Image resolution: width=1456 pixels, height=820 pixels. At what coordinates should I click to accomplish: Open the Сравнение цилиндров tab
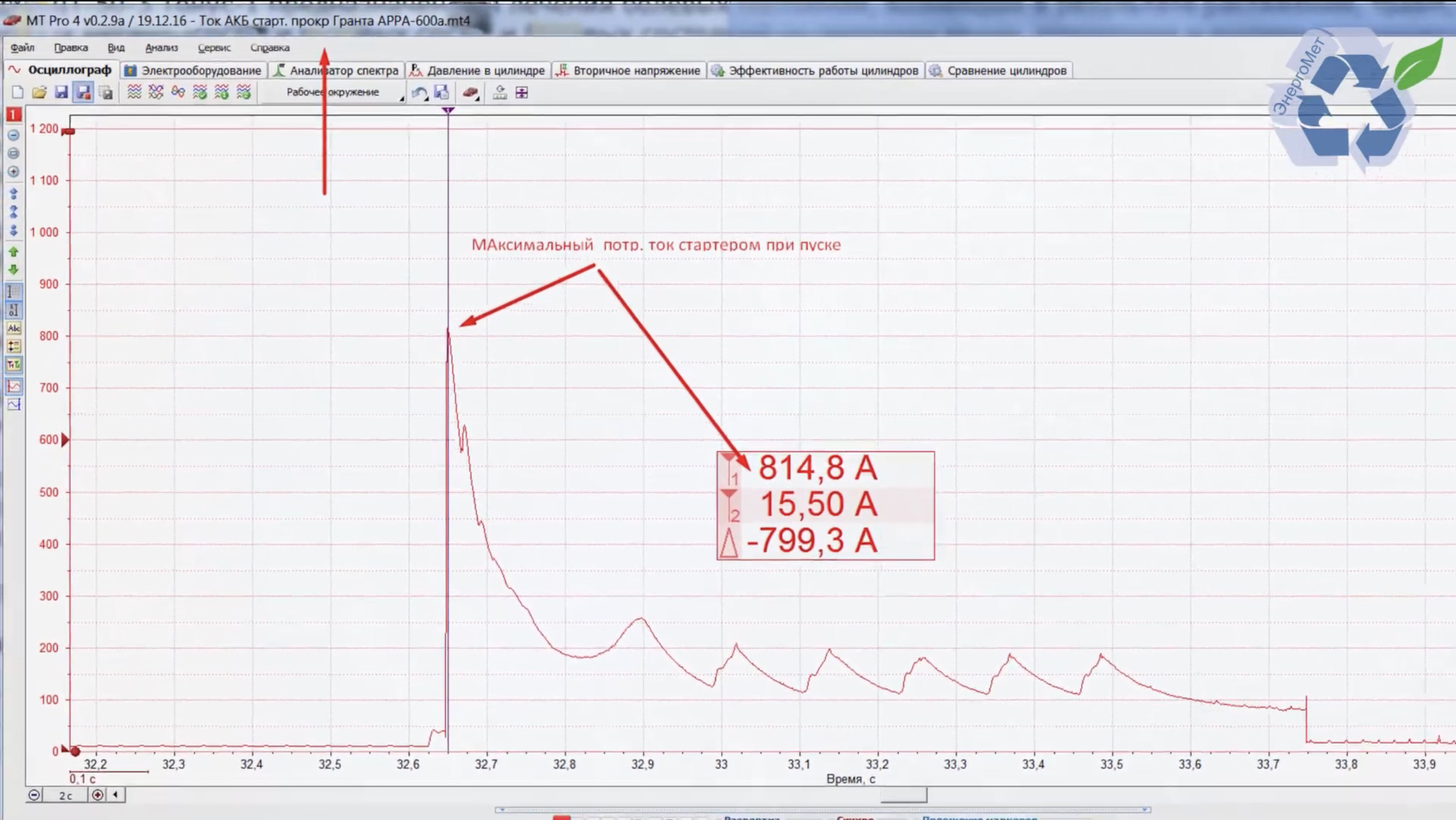pyautogui.click(x=998, y=71)
